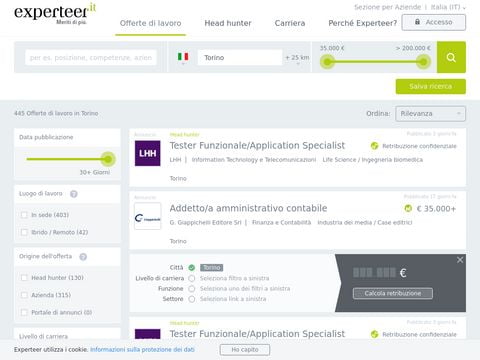Click the Sezione per Aziende link

[388, 7]
